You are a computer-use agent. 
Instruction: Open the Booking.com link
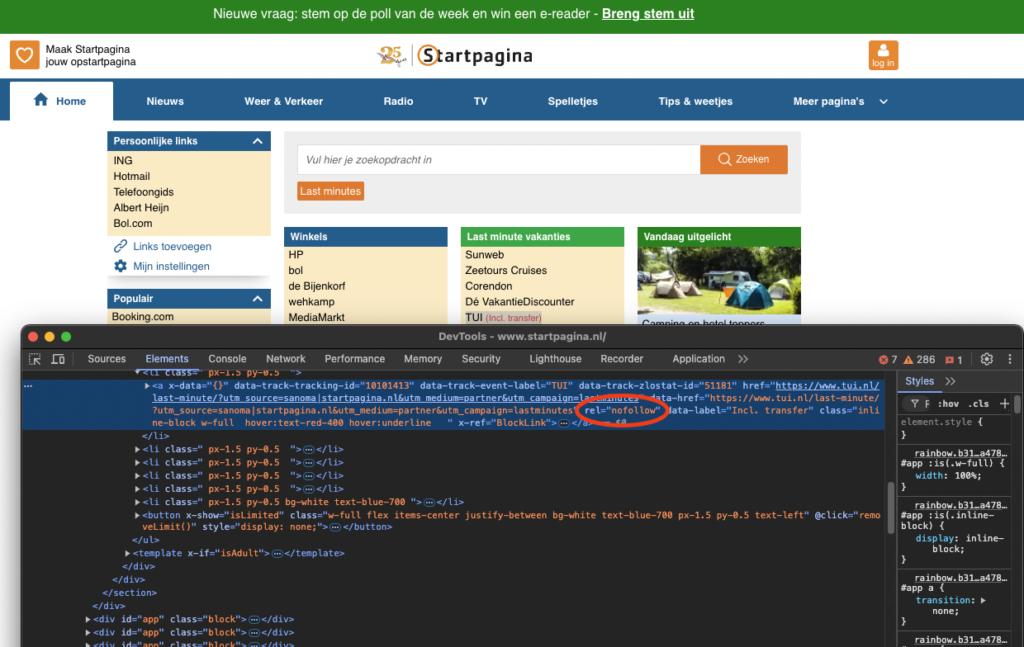[x=142, y=317]
